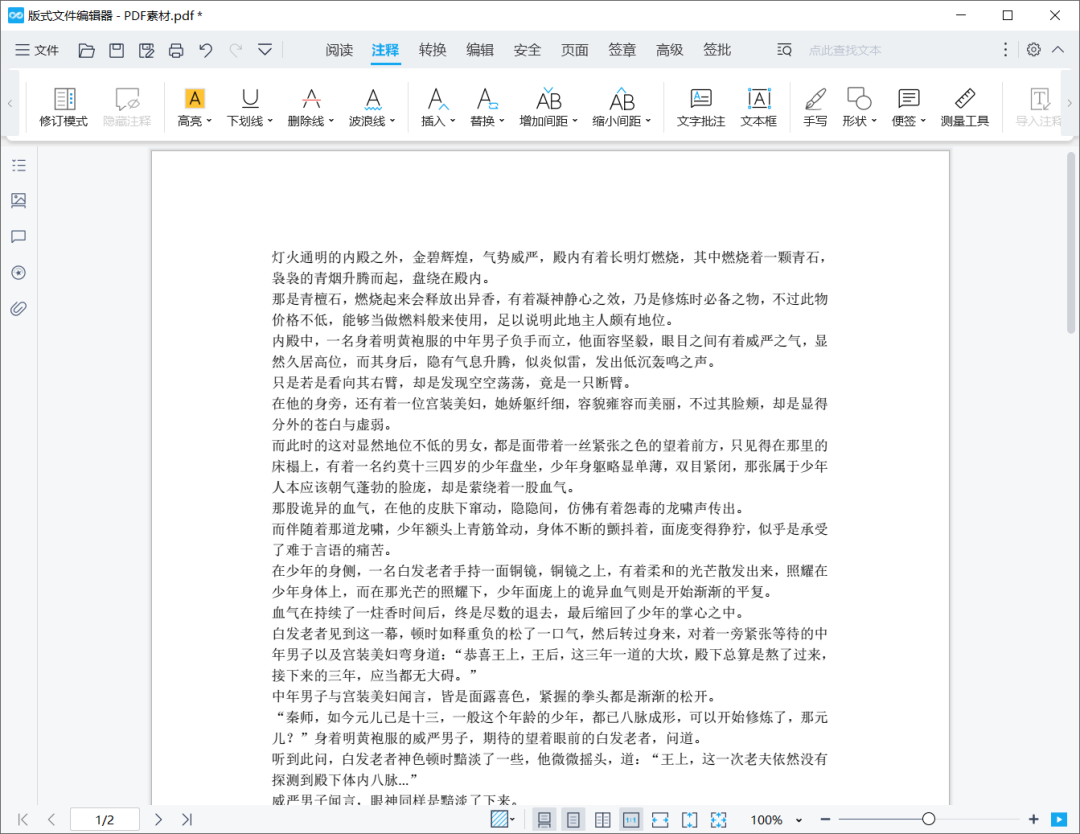Click the print icon in top toolbar
Viewport: 1080px width, 834px height.
pos(176,50)
